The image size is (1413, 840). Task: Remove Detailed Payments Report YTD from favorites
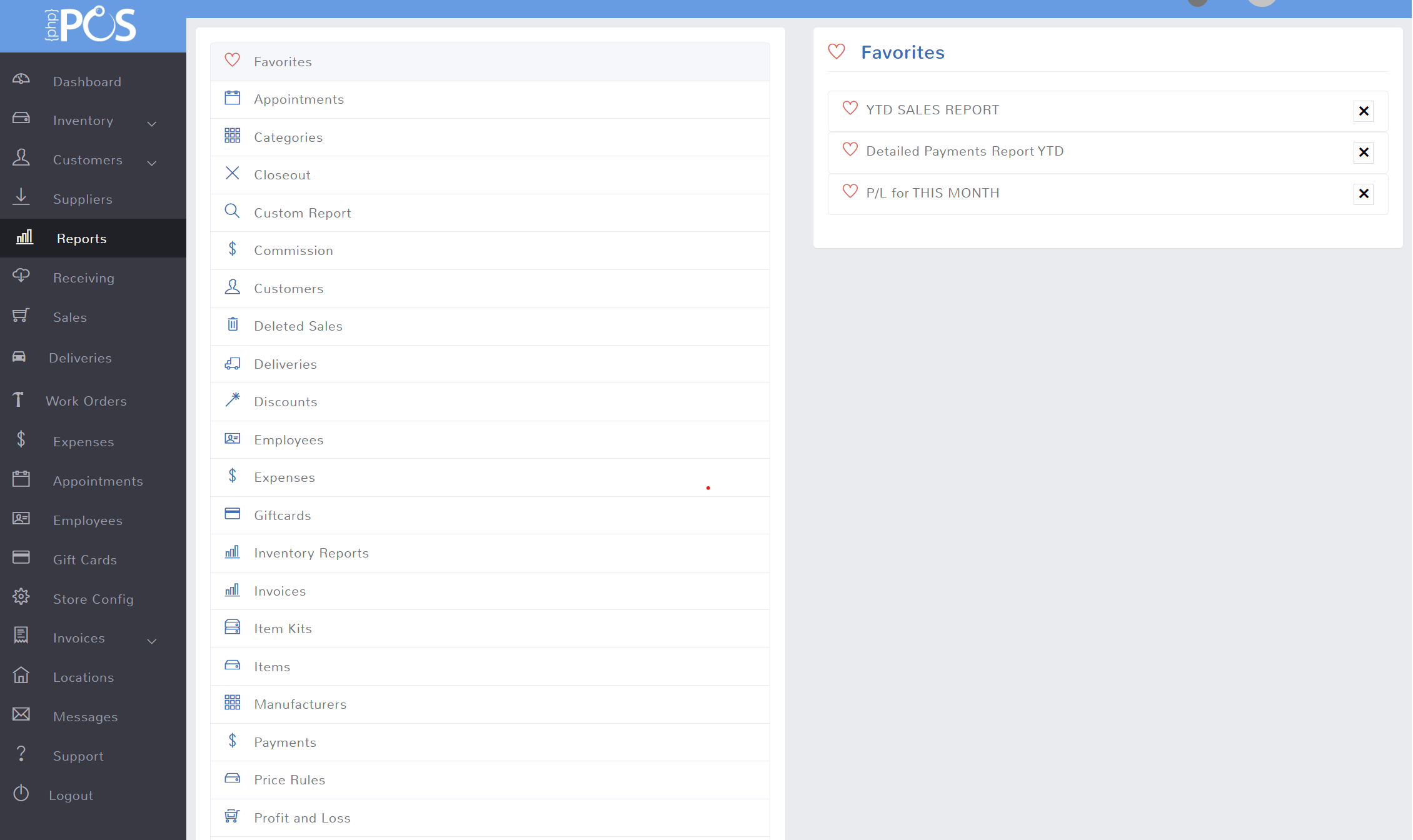tap(1363, 152)
